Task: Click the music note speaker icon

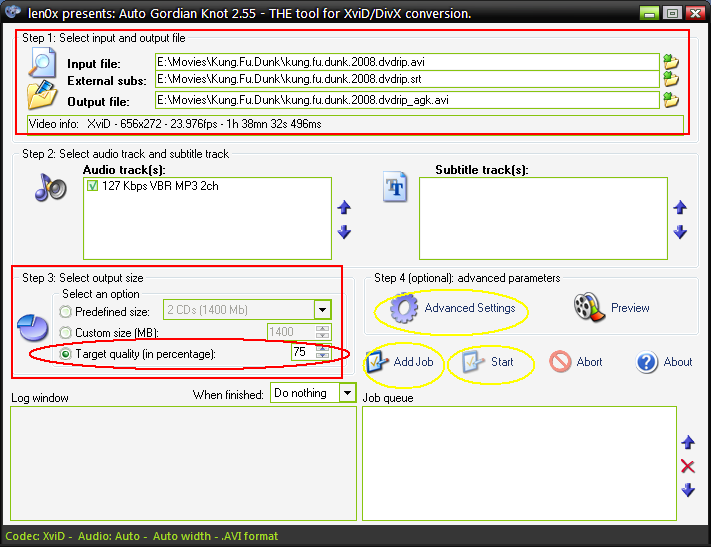Action: tap(51, 187)
